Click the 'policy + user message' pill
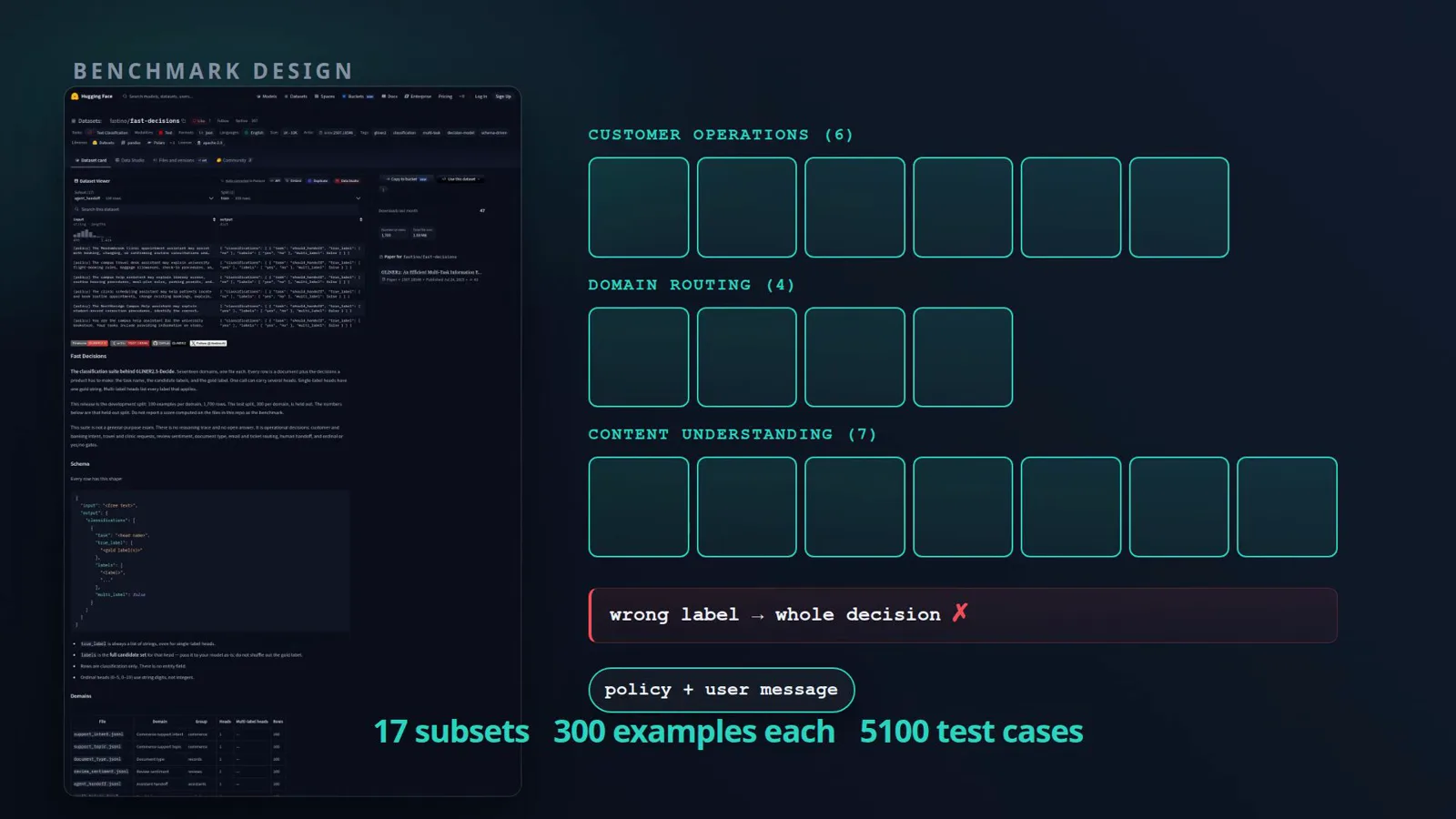The height and width of the screenshot is (819, 1456). [x=722, y=690]
